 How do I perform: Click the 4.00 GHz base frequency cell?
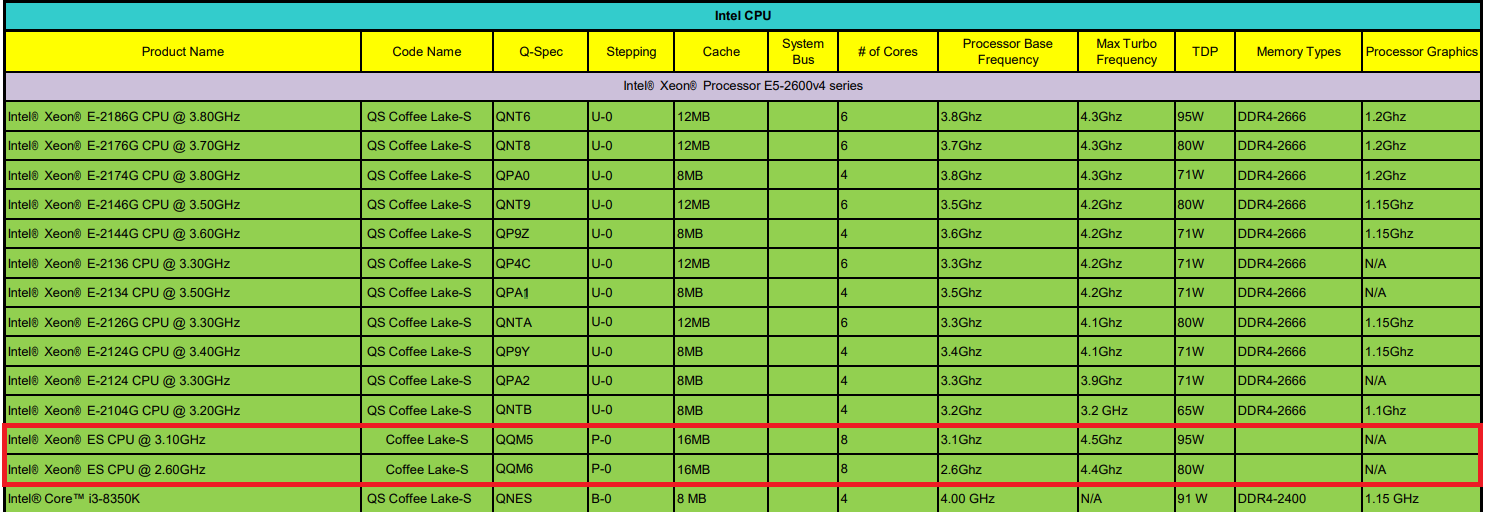click(x=1008, y=498)
